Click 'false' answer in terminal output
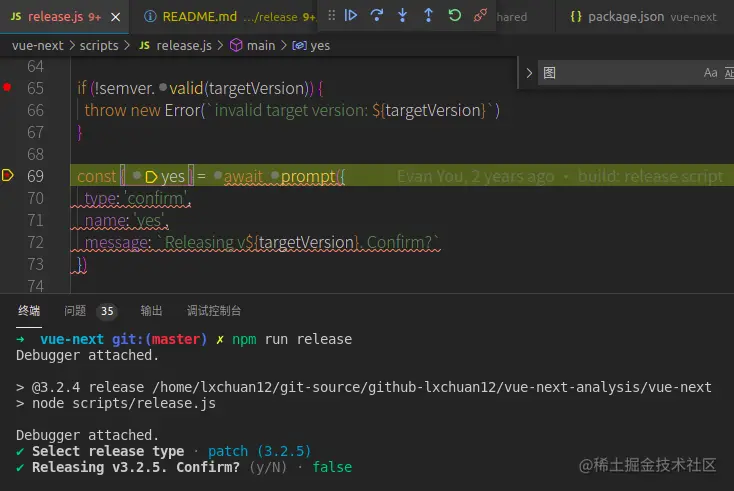734x491 pixels. pyautogui.click(x=332, y=467)
